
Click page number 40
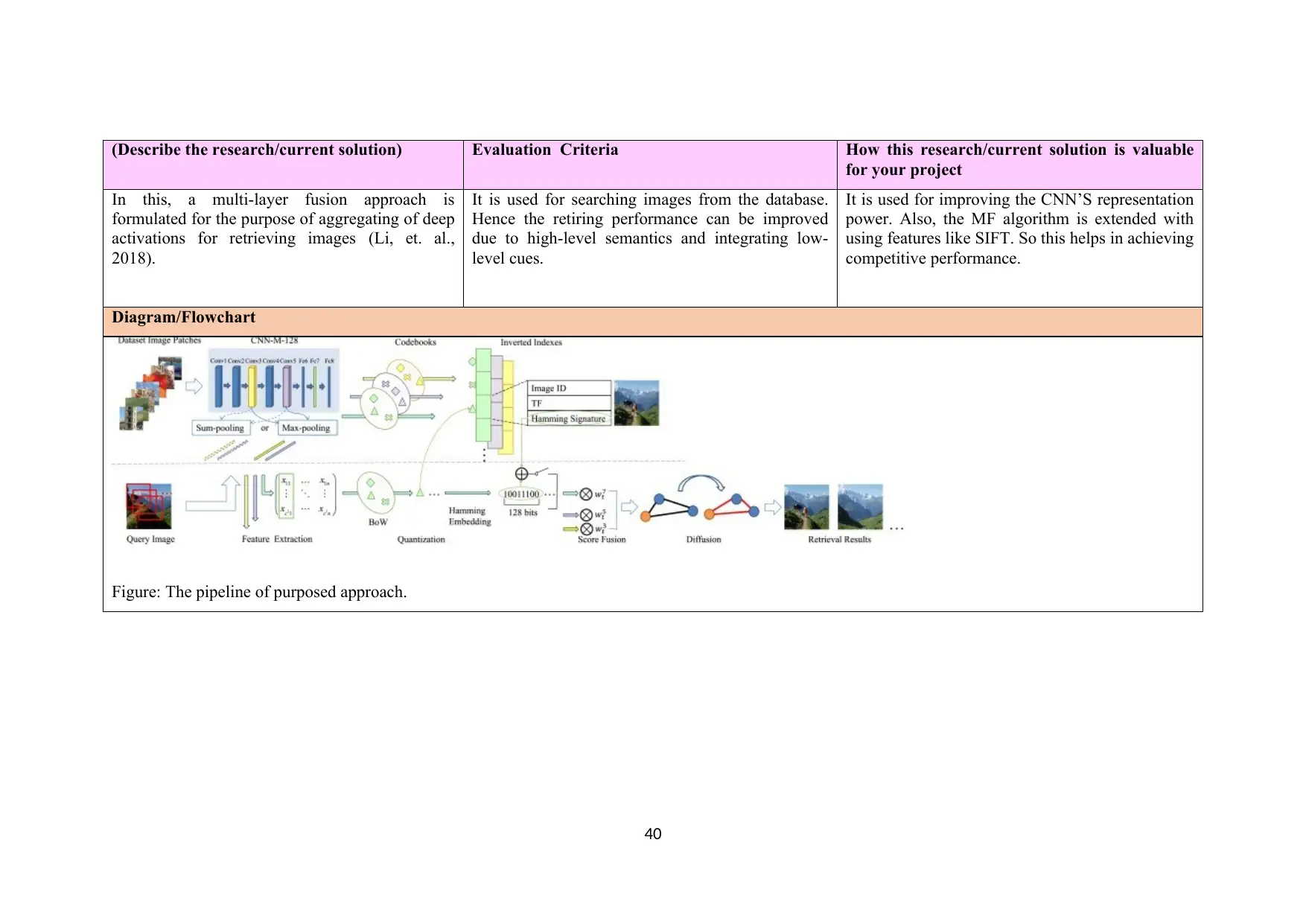(x=653, y=834)
